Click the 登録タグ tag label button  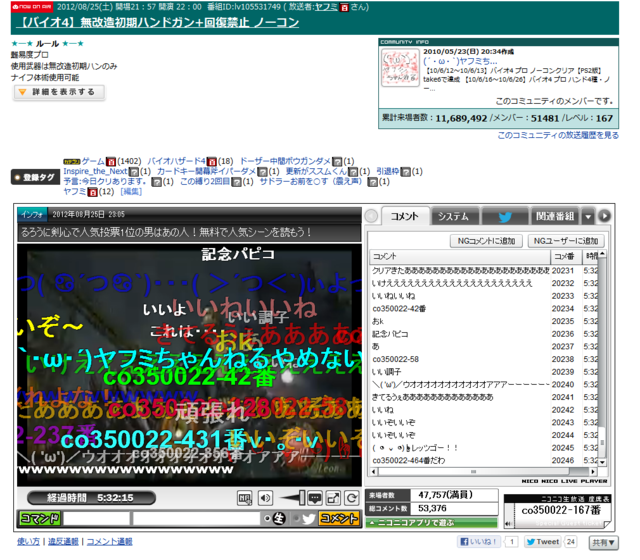36,177
